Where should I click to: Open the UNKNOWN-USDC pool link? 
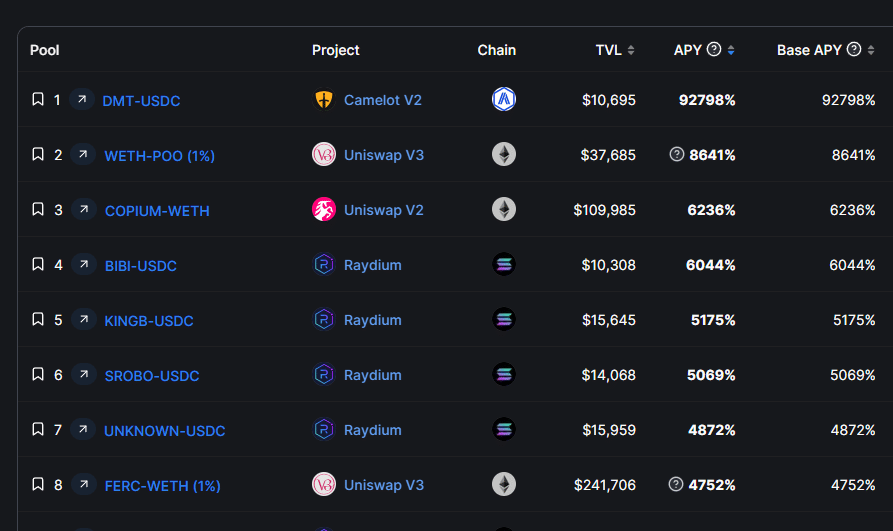[165, 431]
